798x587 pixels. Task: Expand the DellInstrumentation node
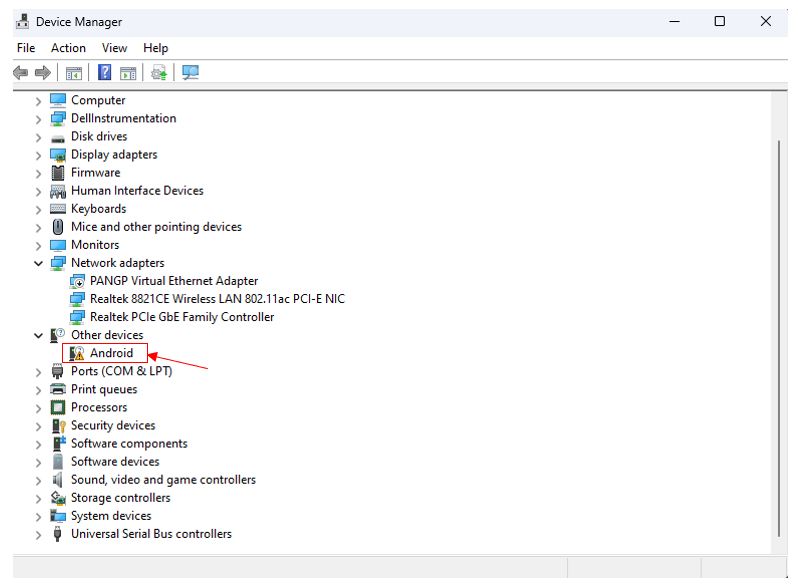point(38,120)
